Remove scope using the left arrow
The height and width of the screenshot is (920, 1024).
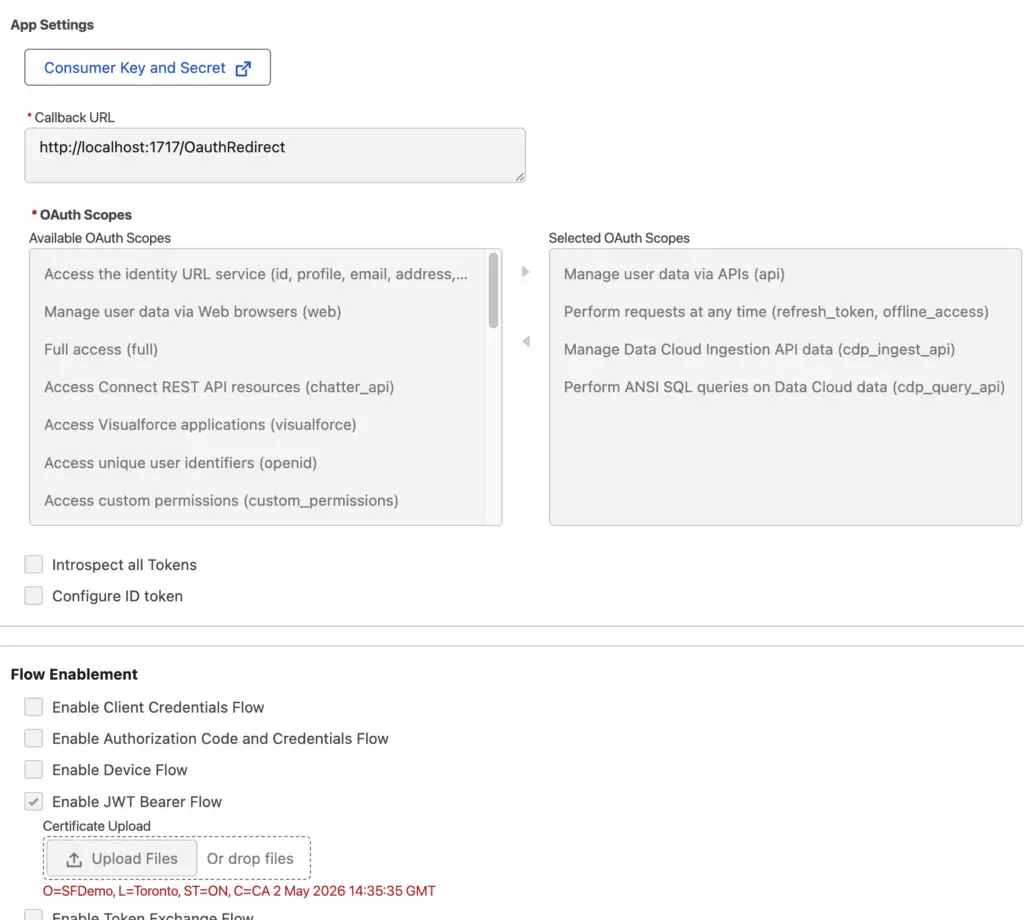pyautogui.click(x=526, y=341)
